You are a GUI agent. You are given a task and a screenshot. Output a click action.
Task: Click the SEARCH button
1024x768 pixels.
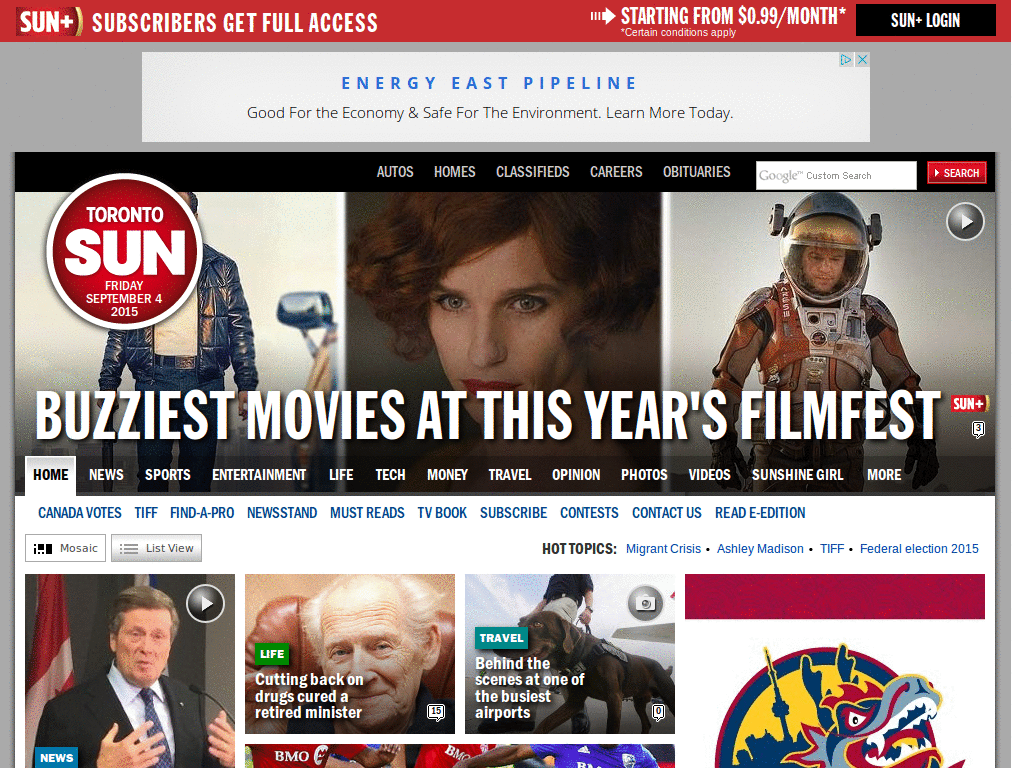(957, 173)
